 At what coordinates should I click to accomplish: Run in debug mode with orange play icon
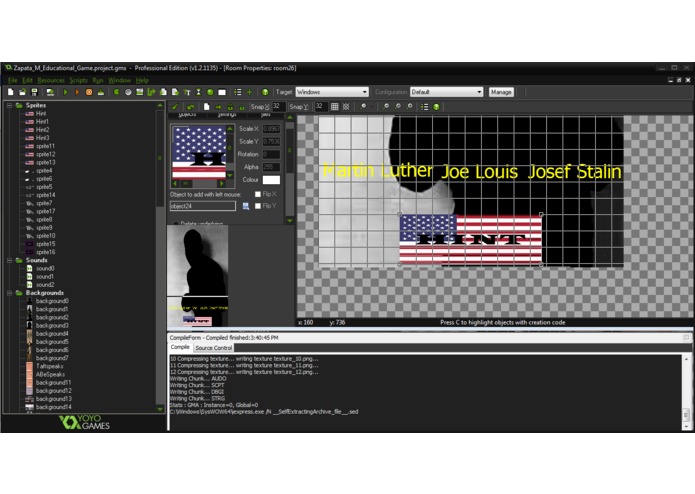77,92
